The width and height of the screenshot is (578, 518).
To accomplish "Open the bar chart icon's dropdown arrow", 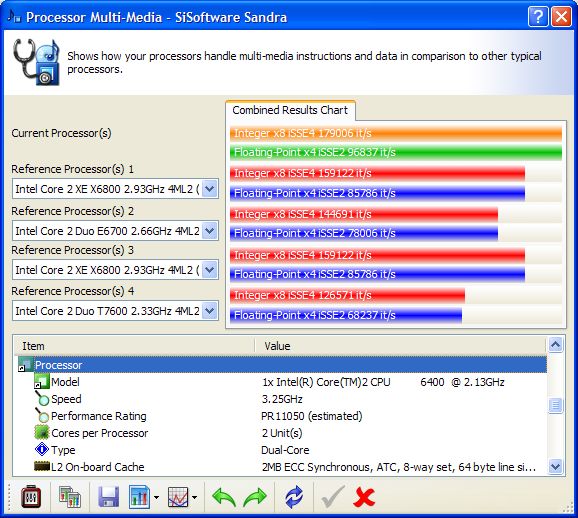I will point(156,497).
